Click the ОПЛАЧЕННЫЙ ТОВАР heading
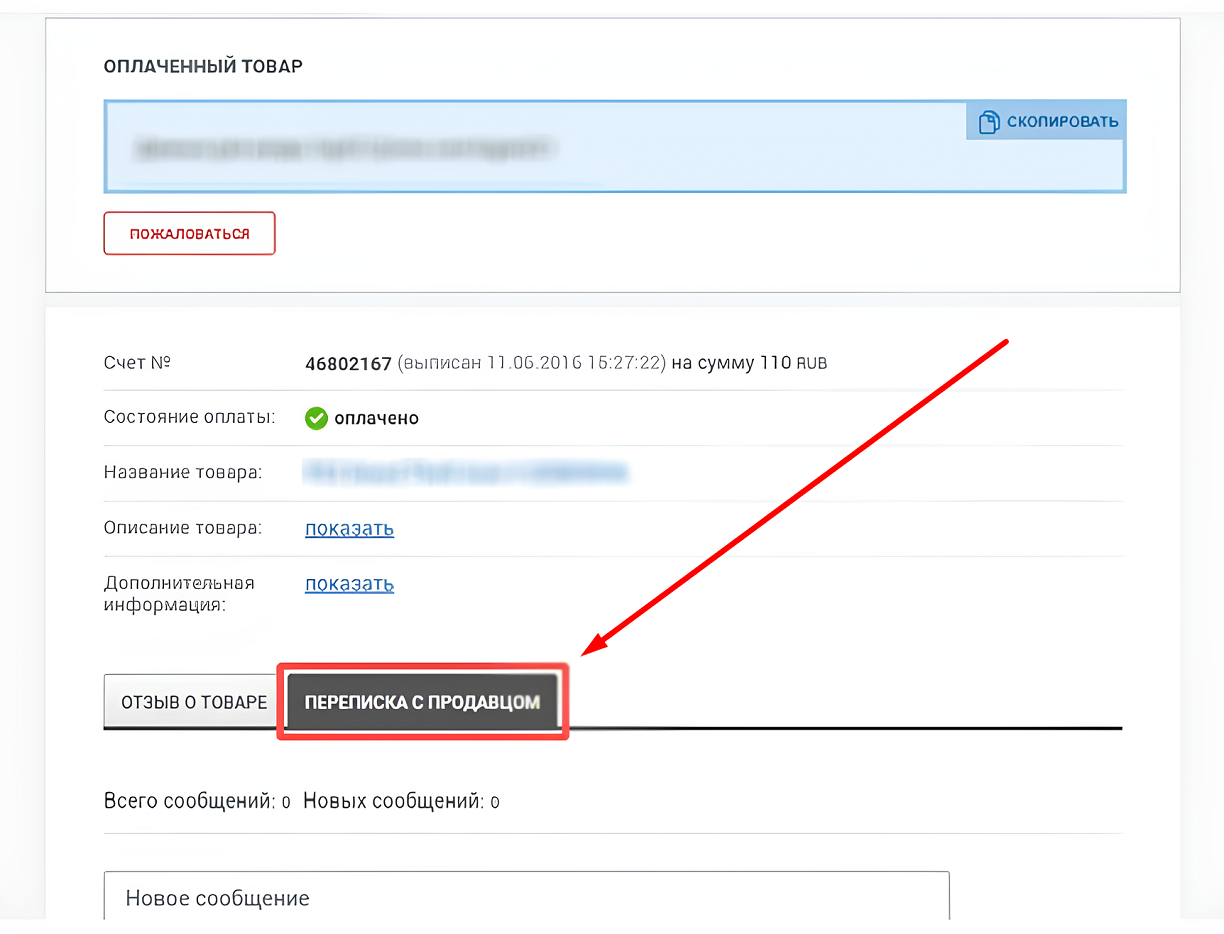The image size is (1224, 934). click(203, 66)
